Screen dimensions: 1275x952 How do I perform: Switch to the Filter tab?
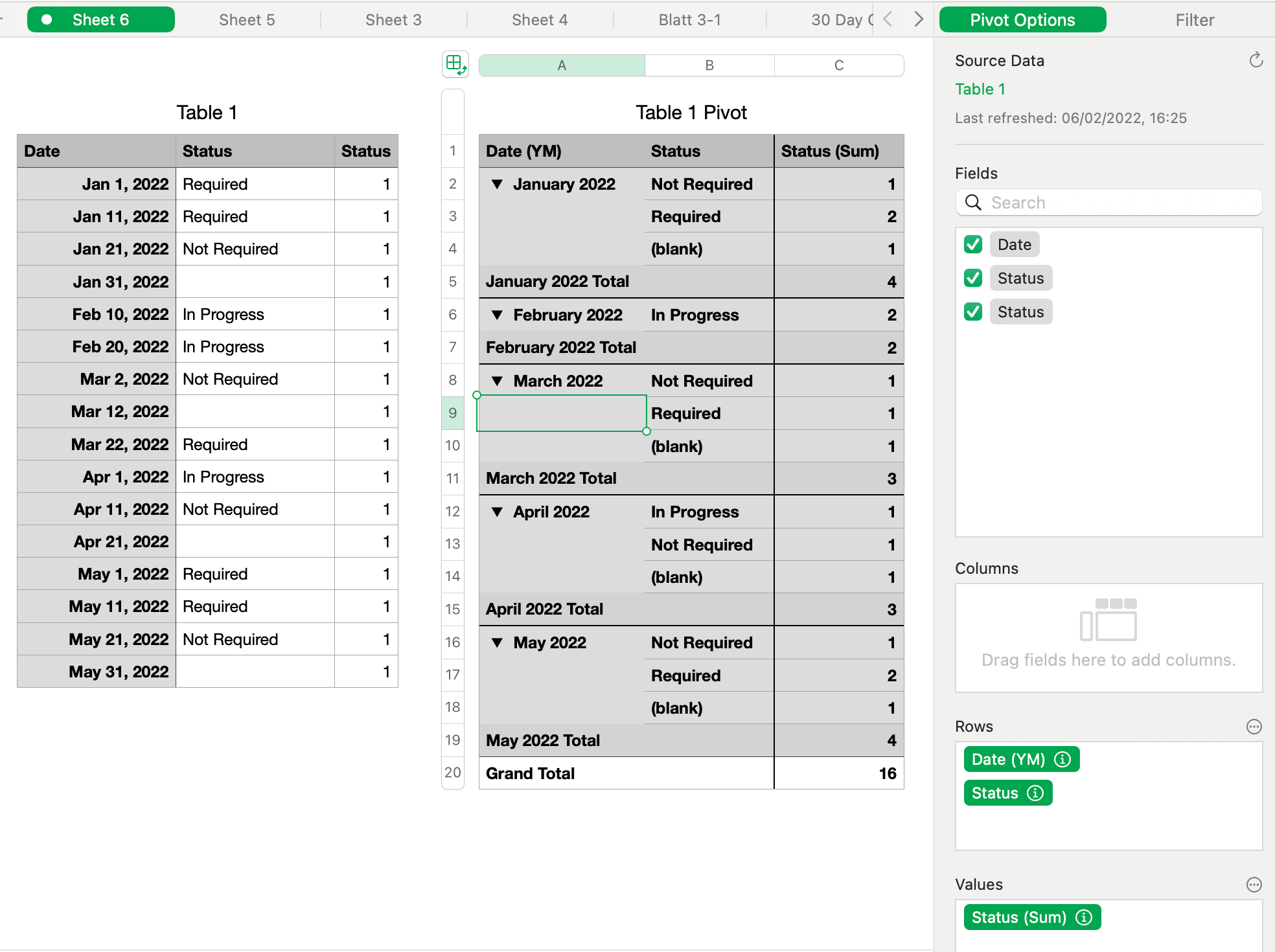1194,20
